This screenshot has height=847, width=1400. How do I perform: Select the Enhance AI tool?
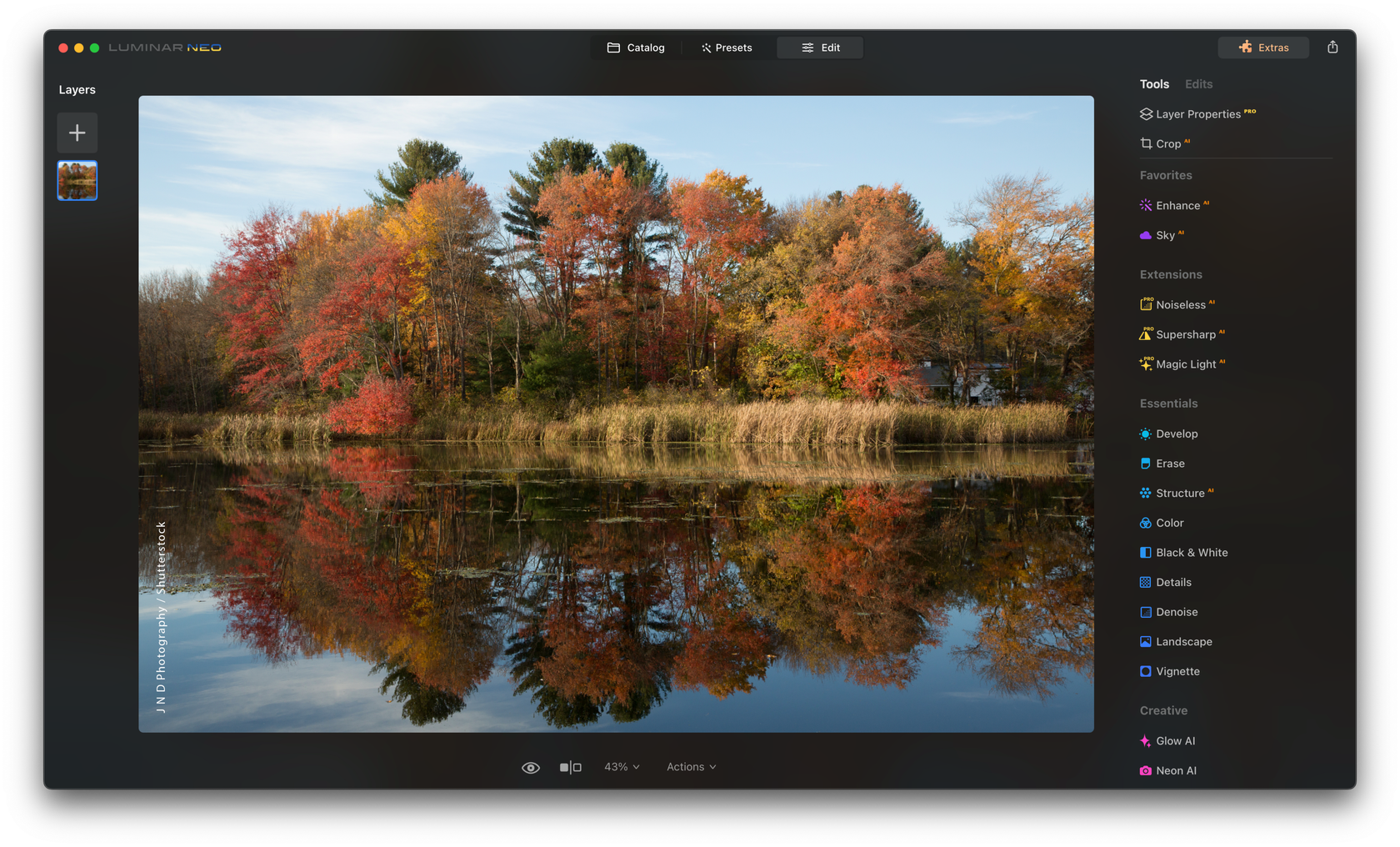pos(1178,205)
